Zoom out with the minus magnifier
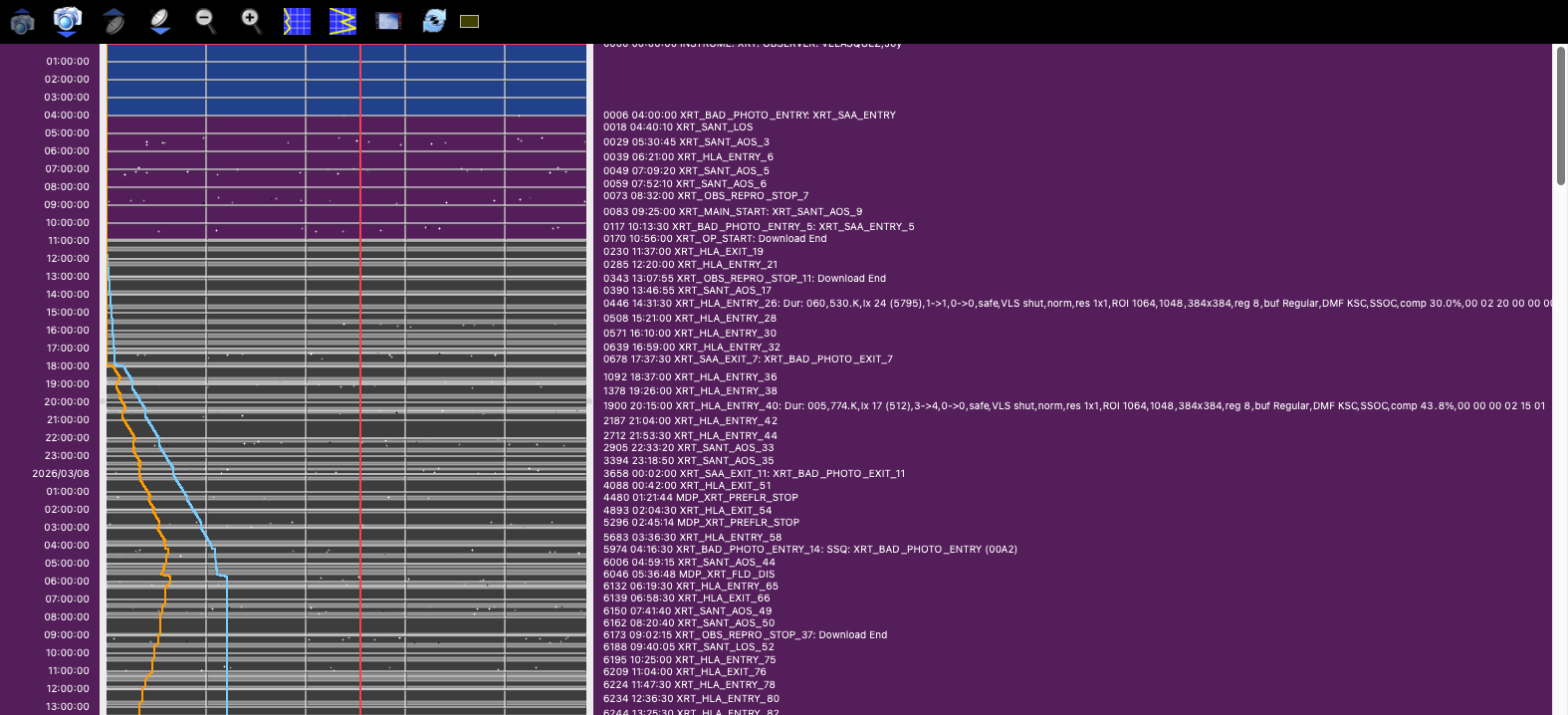The height and width of the screenshot is (715, 1568). click(x=205, y=21)
